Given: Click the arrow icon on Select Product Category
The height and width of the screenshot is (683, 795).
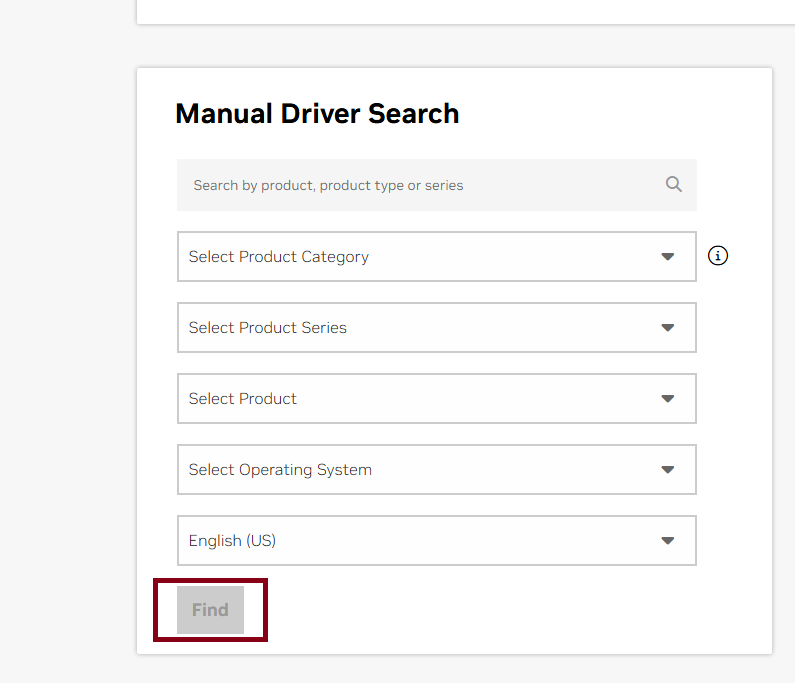Looking at the screenshot, I should coord(668,257).
